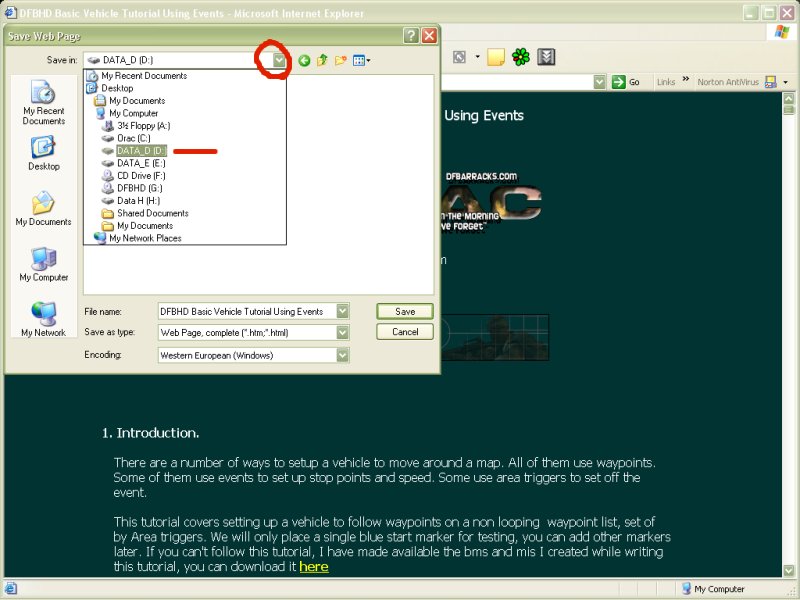Click the dialog Help question mark button
This screenshot has width=800, height=600.
411,35
